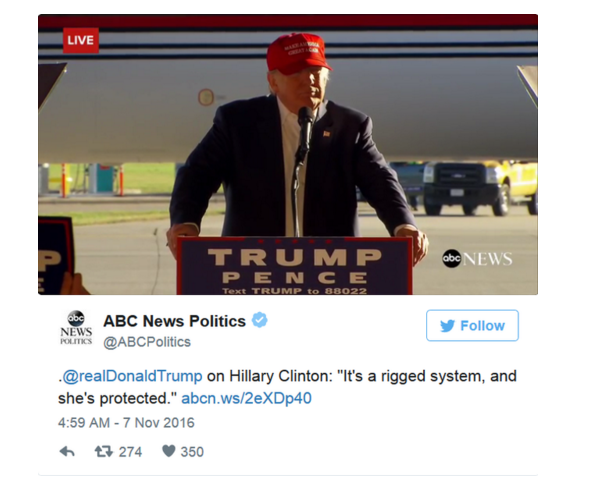The image size is (597, 497).
Task: Open the 4:59 AM - 7 Nov 2016 timestamp
Action: click(126, 423)
